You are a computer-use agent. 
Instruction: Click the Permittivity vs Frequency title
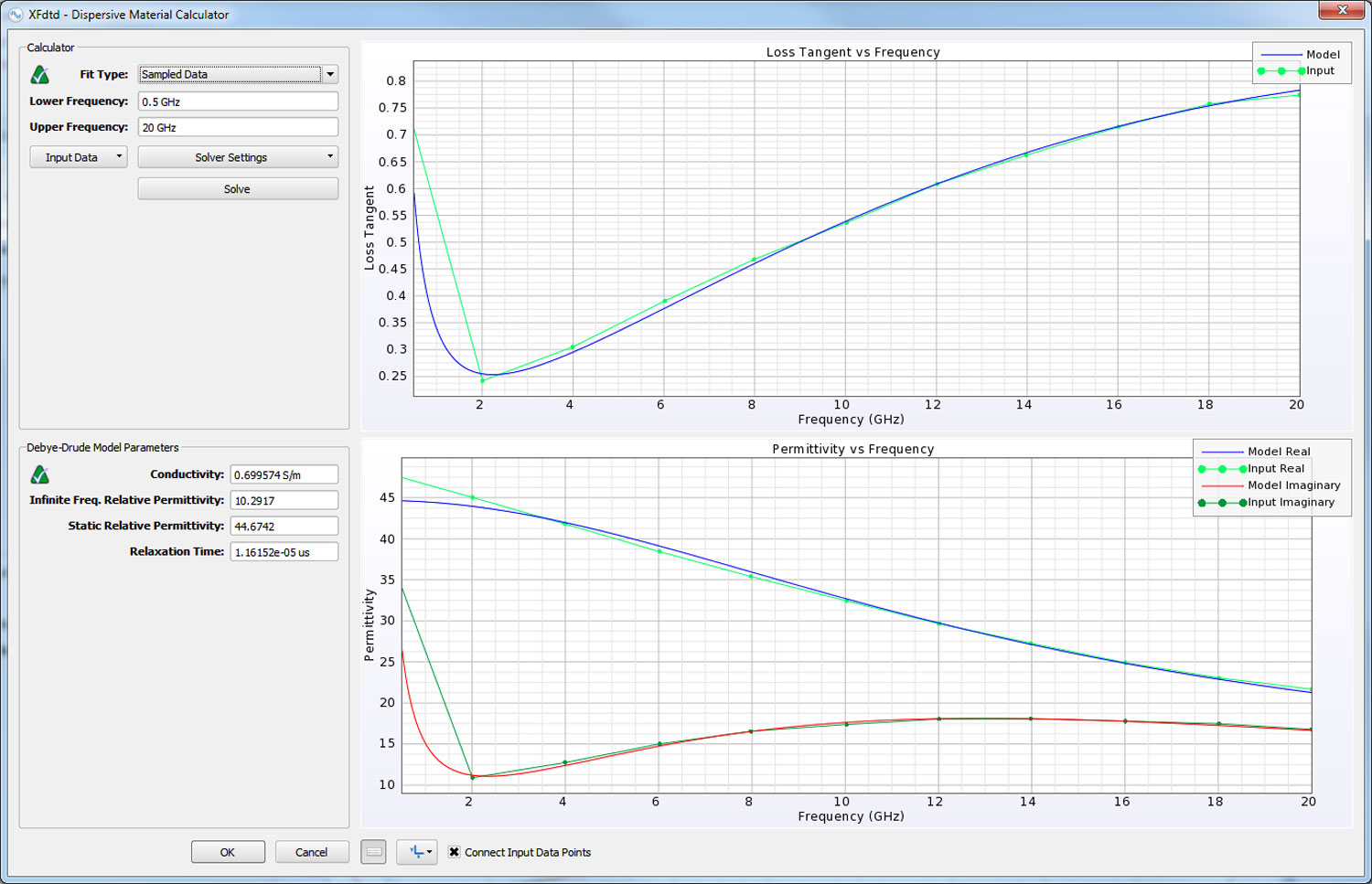pos(853,449)
